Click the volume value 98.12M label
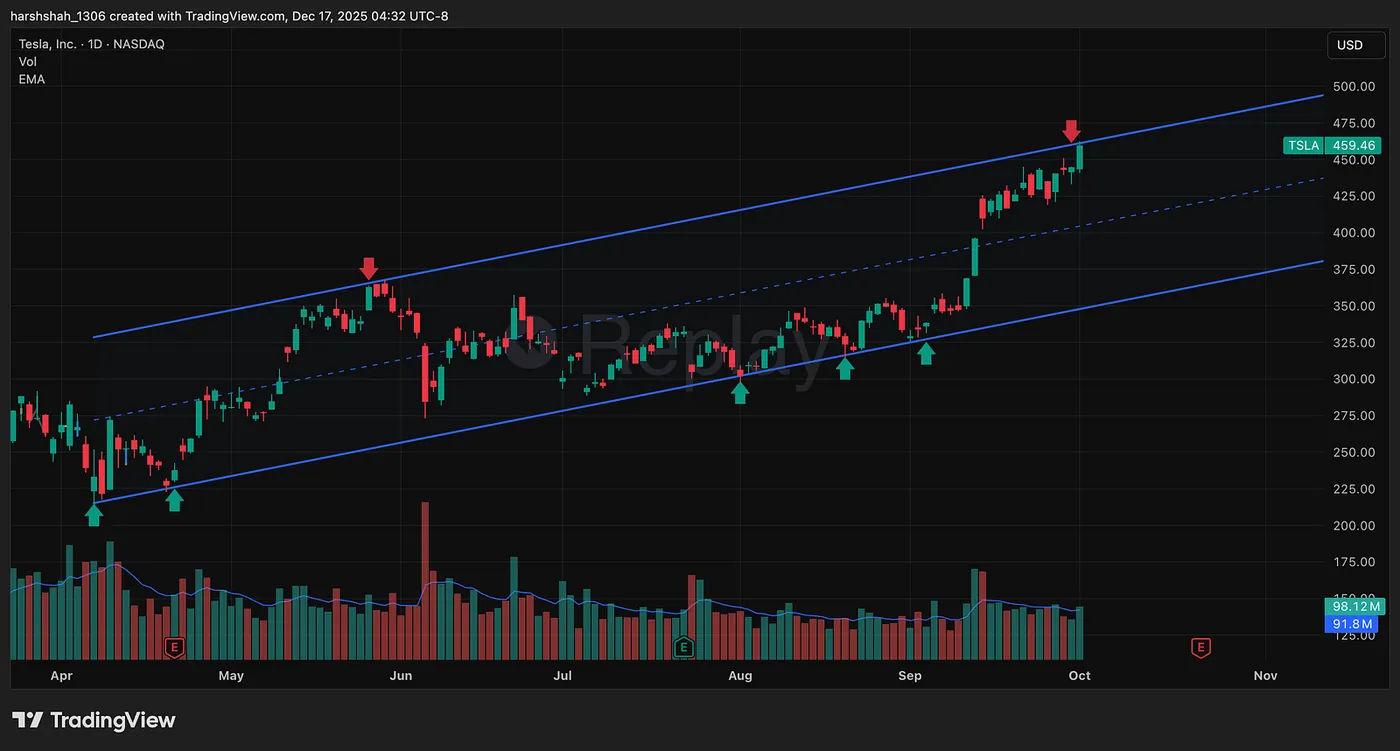The height and width of the screenshot is (751, 1400). coord(1355,607)
